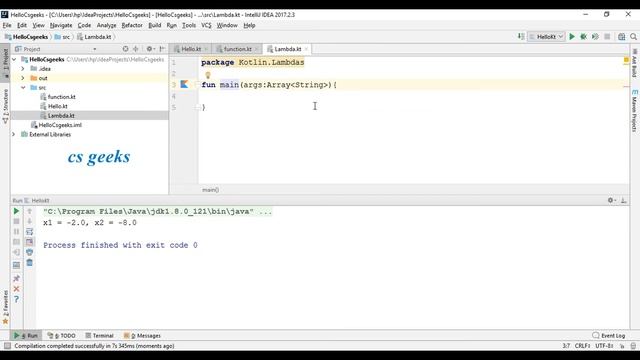Open the Build menu

pyautogui.click(x=155, y=25)
